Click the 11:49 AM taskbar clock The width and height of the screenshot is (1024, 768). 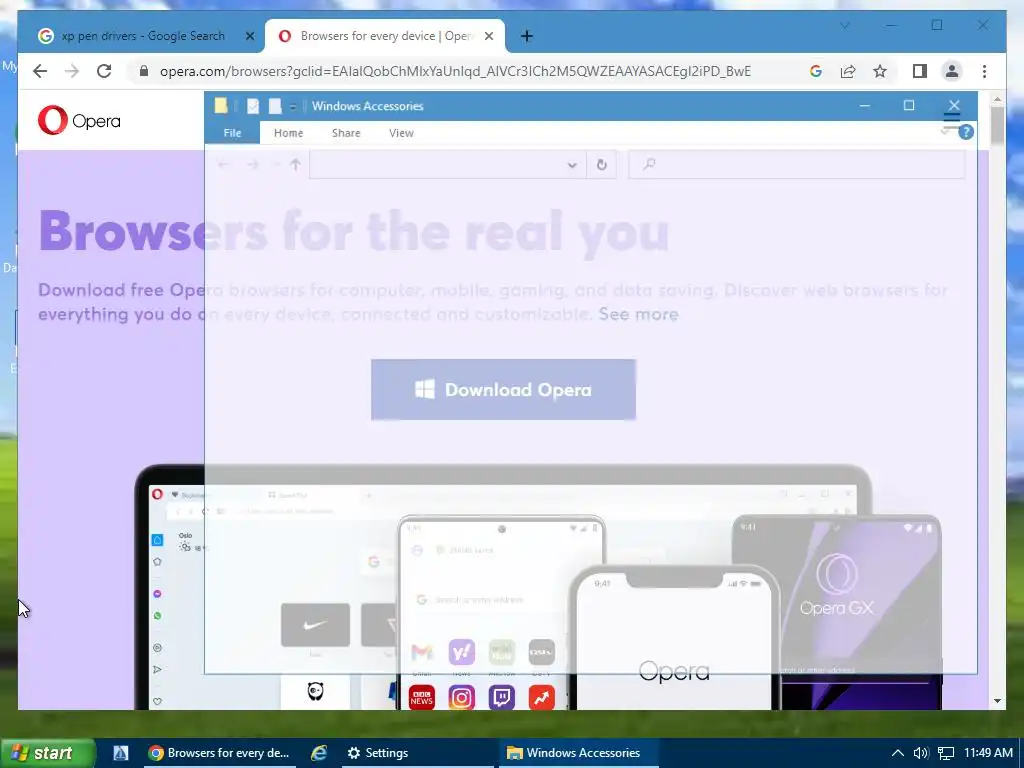coord(988,753)
